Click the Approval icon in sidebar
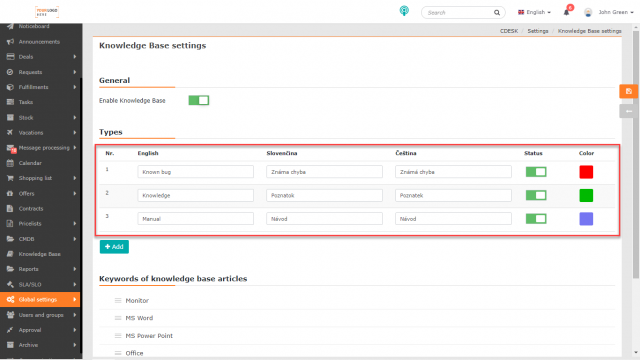640x360 pixels. click(10, 330)
